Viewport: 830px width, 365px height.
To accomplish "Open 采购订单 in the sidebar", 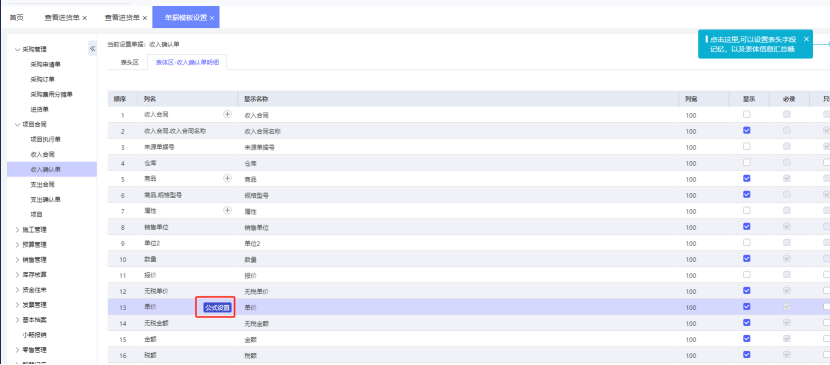I will pyautogui.click(x=42, y=79).
